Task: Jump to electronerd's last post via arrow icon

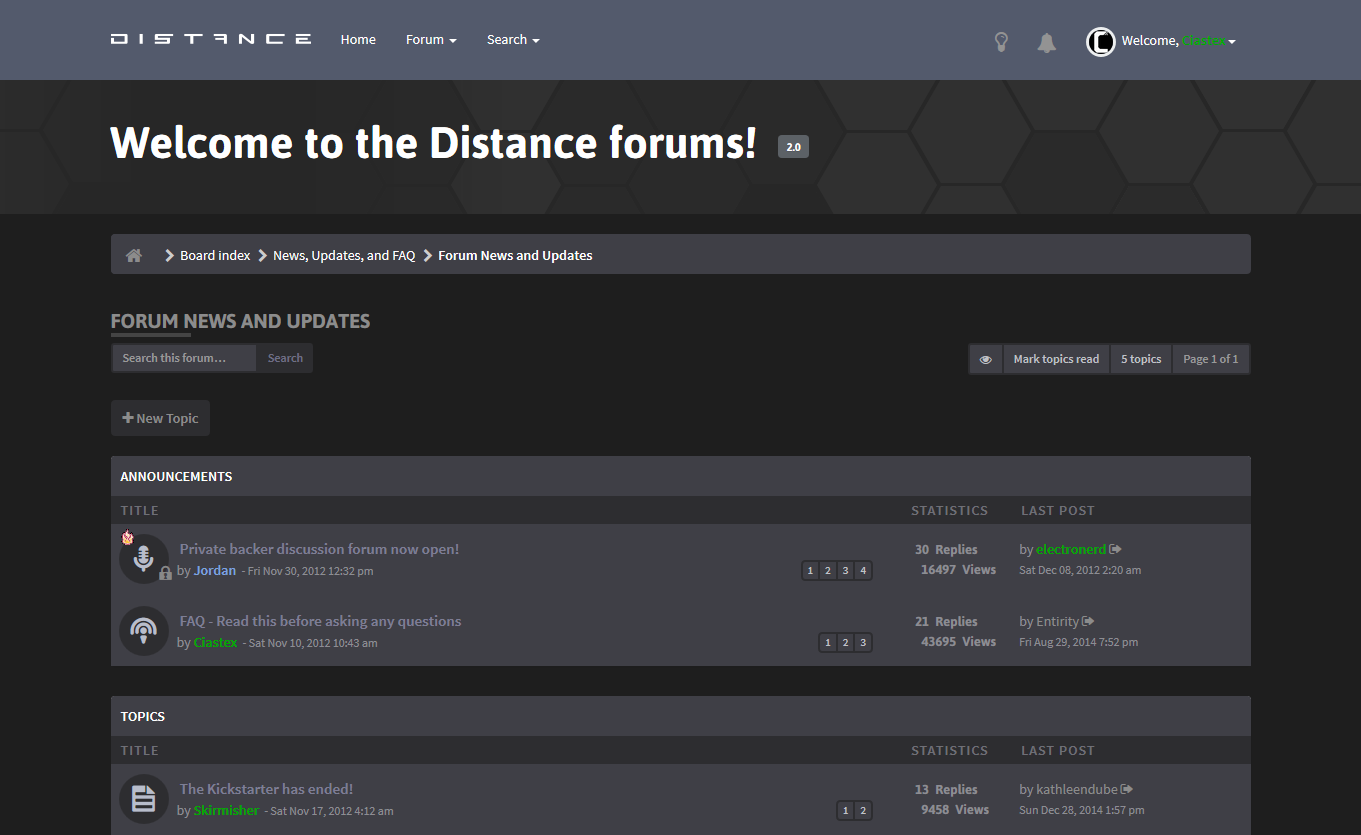Action: click(x=1116, y=549)
